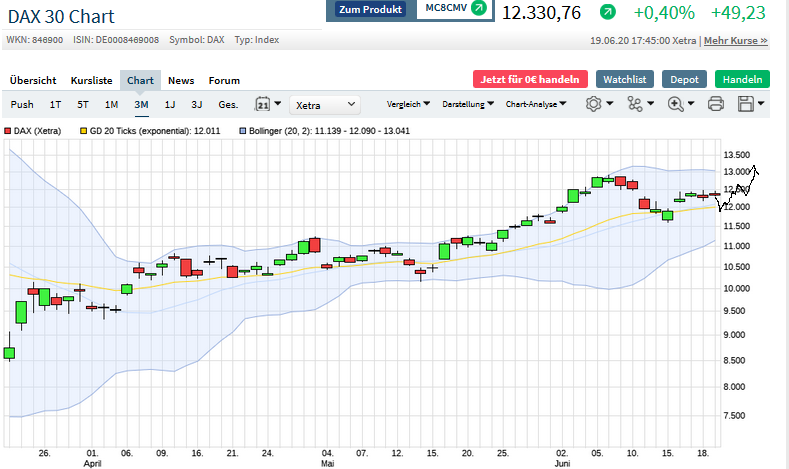Click the +49,23 change value
The image size is (789, 469).
[x=738, y=13]
